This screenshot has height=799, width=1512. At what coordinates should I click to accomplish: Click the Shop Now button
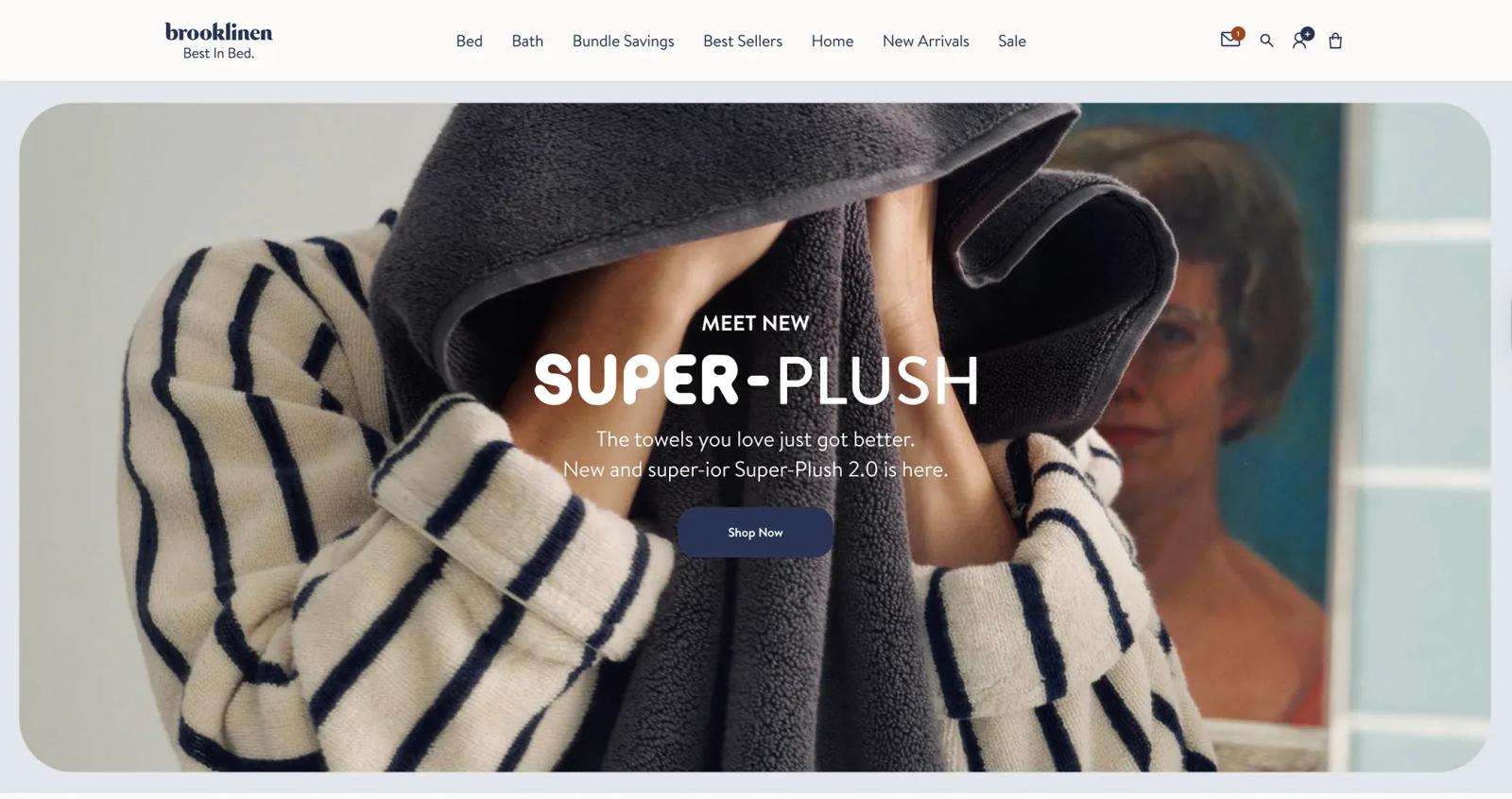tap(755, 532)
